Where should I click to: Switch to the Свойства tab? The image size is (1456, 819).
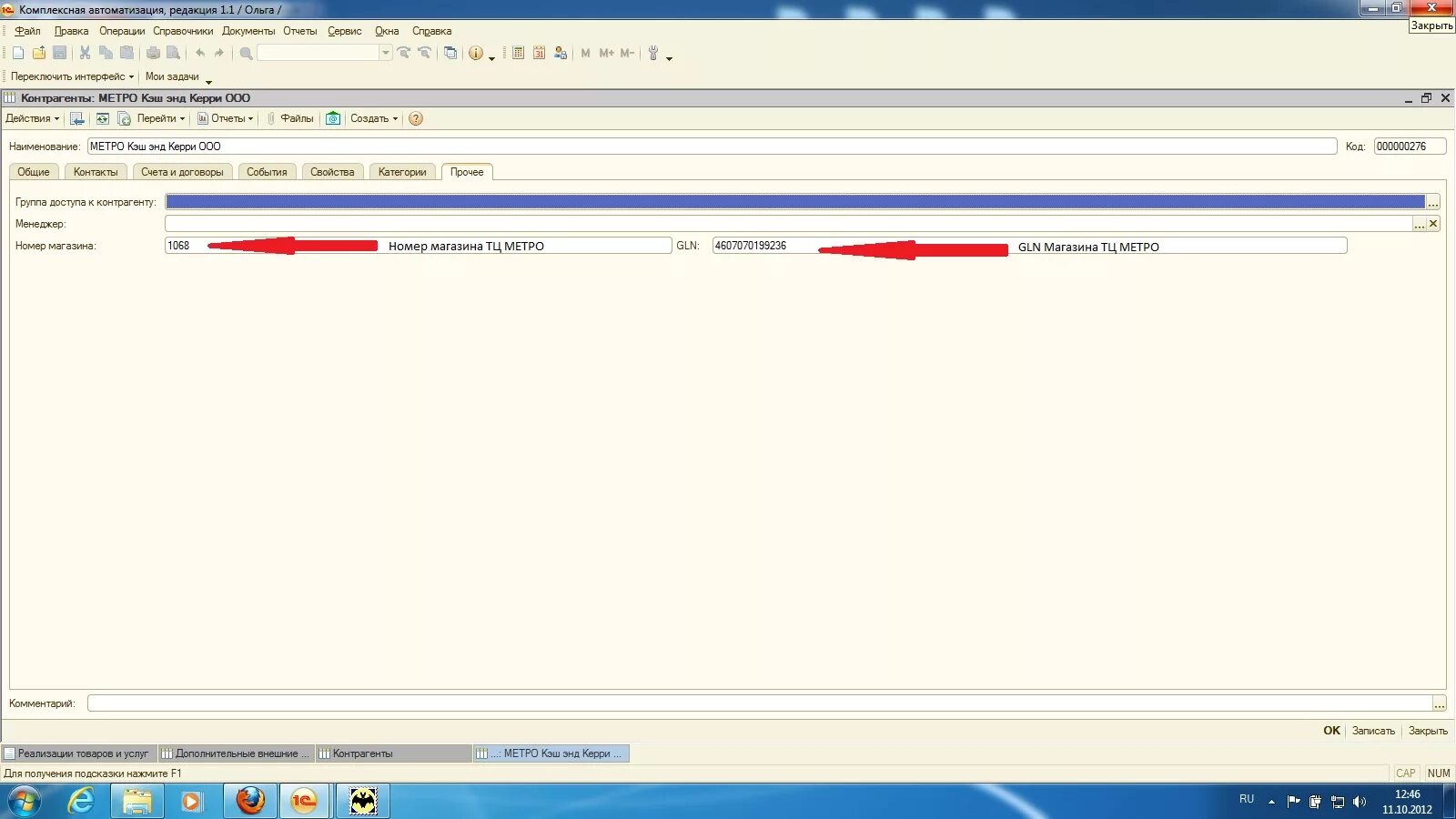(x=332, y=172)
